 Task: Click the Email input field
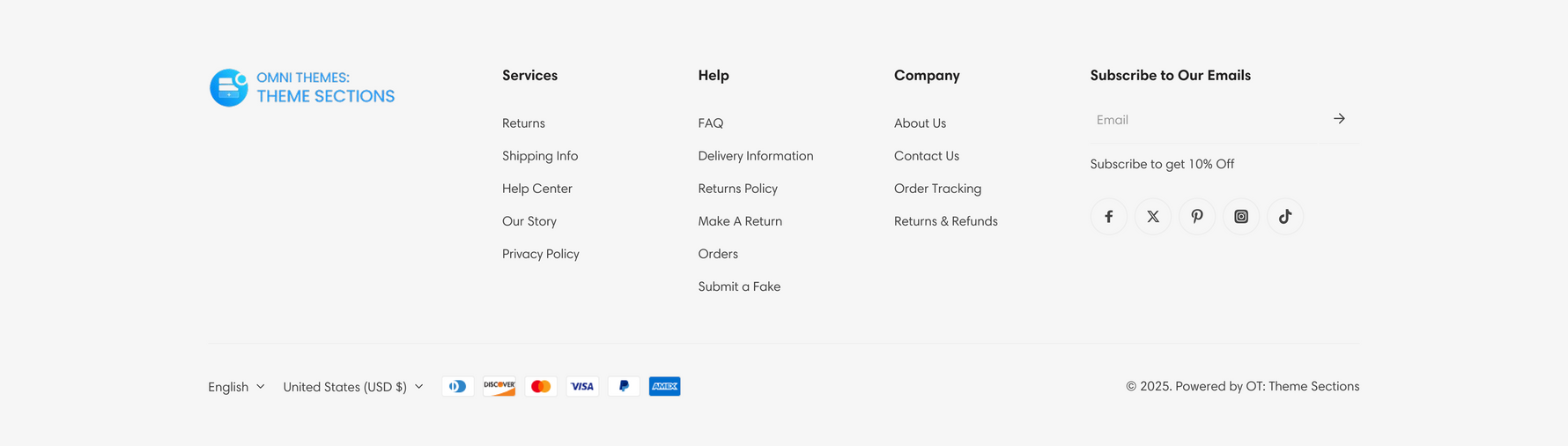[1209, 120]
